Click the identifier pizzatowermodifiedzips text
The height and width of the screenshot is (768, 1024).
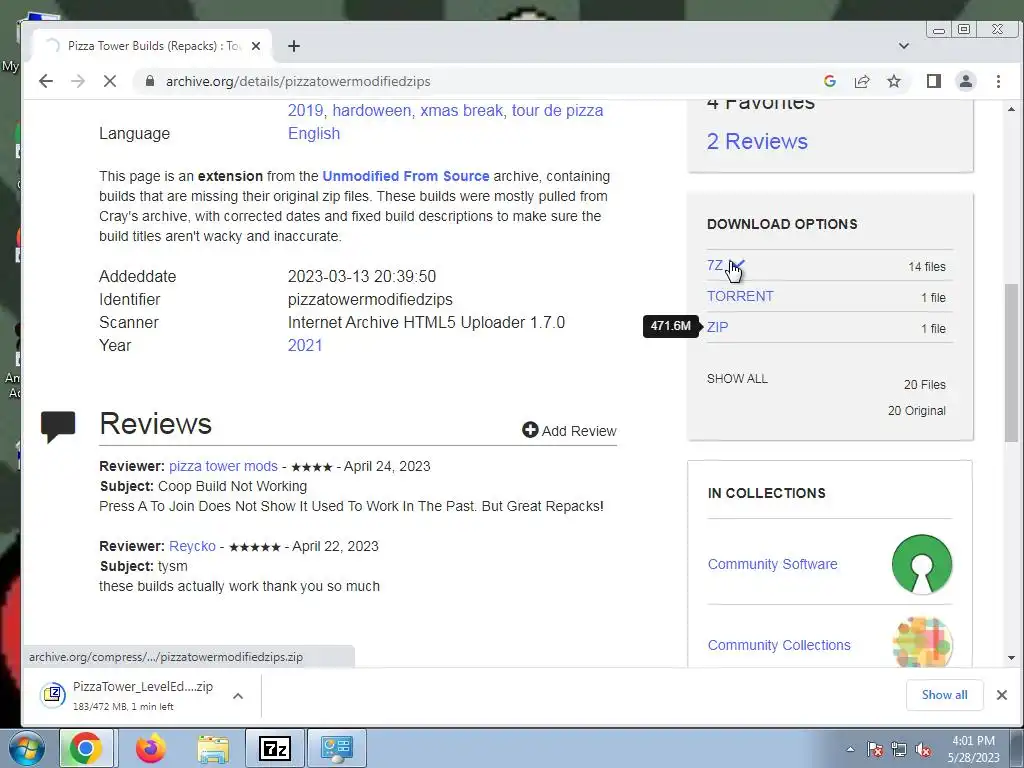point(370,300)
